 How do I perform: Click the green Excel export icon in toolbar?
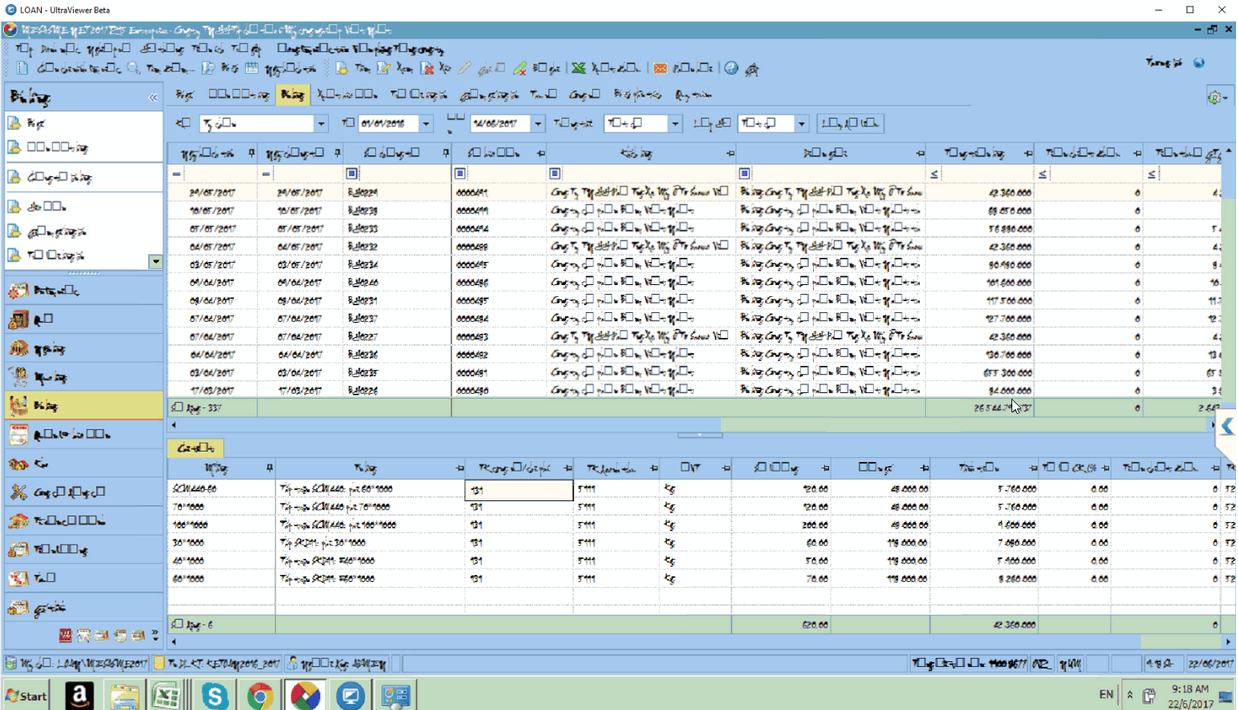click(578, 69)
